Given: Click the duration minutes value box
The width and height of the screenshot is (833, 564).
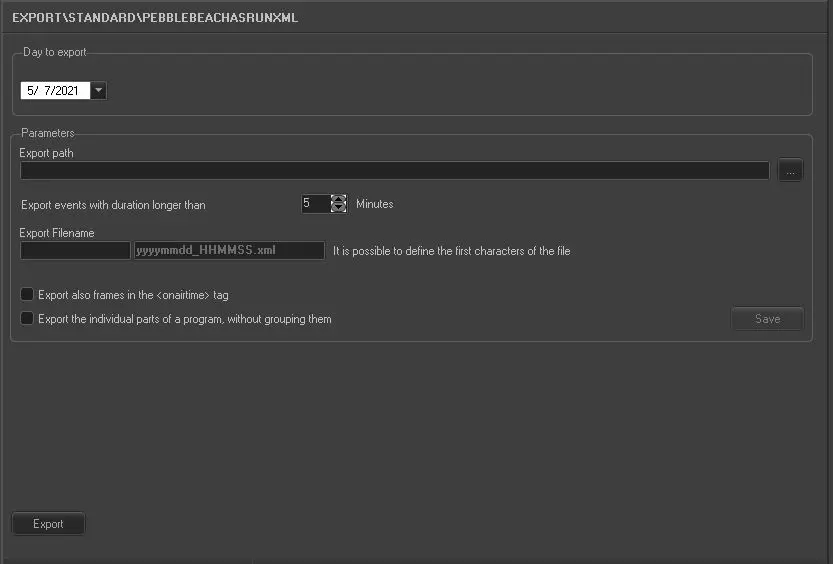Looking at the screenshot, I should [314, 204].
